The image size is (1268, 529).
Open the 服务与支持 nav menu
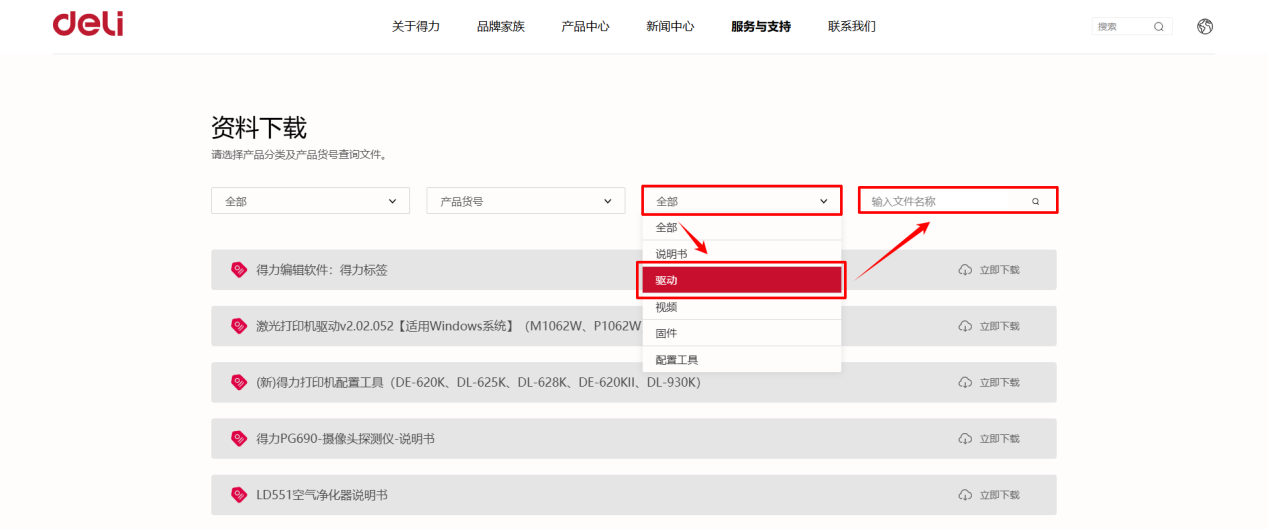(761, 27)
